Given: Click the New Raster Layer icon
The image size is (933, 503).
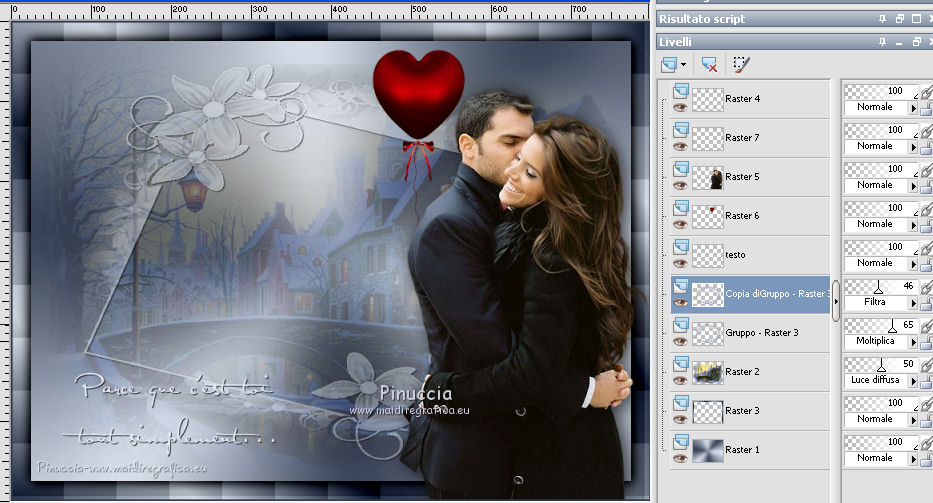Looking at the screenshot, I should tap(669, 64).
